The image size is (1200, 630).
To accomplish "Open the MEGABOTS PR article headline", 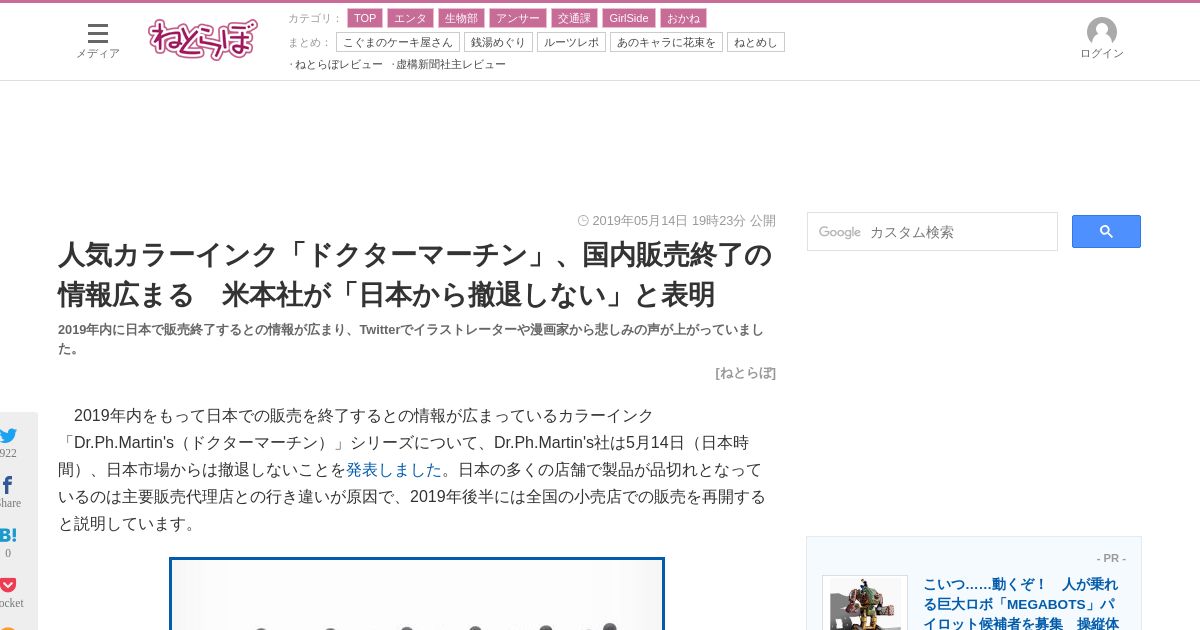I will click(1021, 603).
